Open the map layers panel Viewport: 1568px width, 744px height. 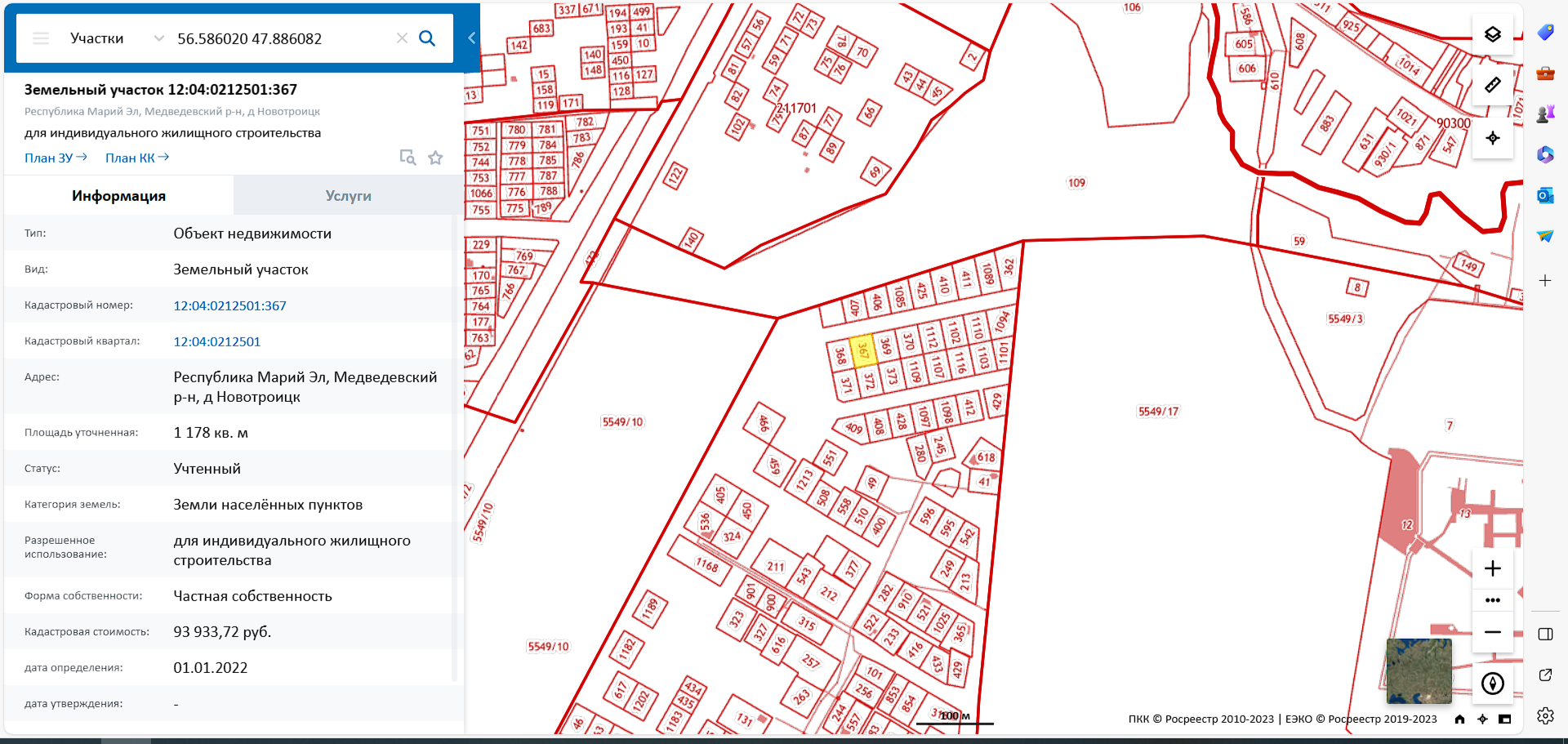[x=1493, y=34]
